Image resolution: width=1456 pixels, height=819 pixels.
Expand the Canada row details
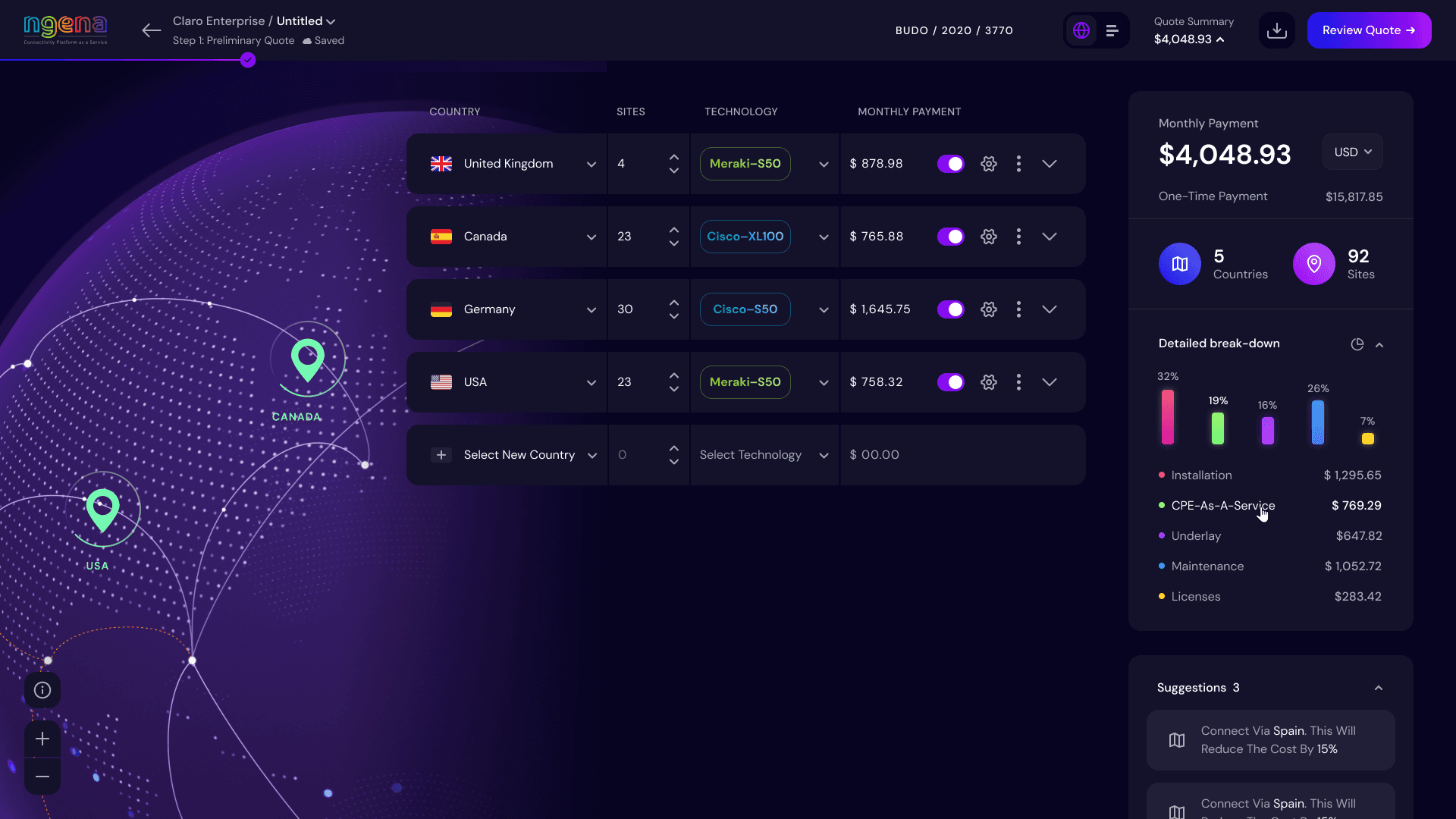point(1050,237)
